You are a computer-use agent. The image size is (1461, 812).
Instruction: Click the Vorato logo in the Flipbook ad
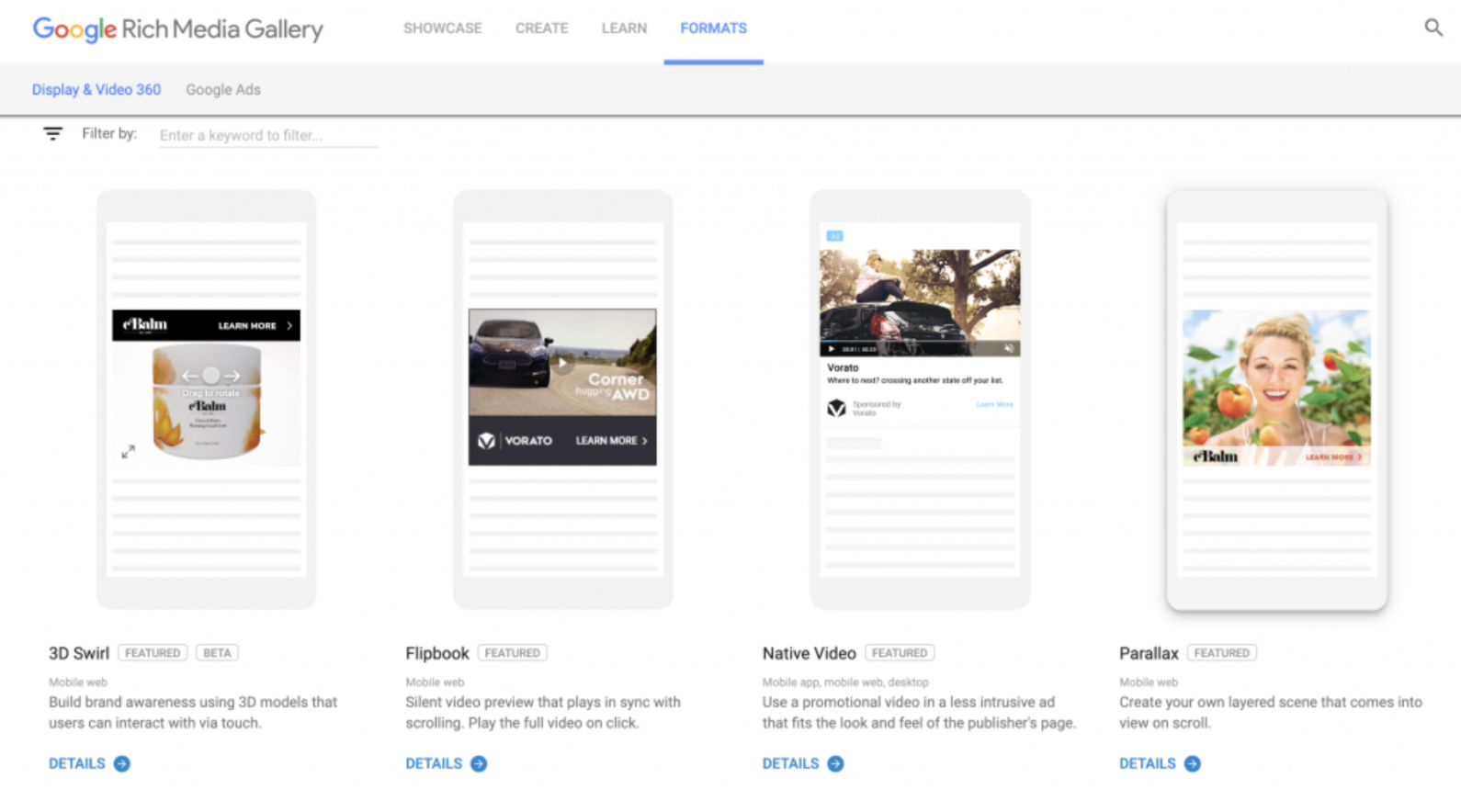pyautogui.click(x=487, y=441)
